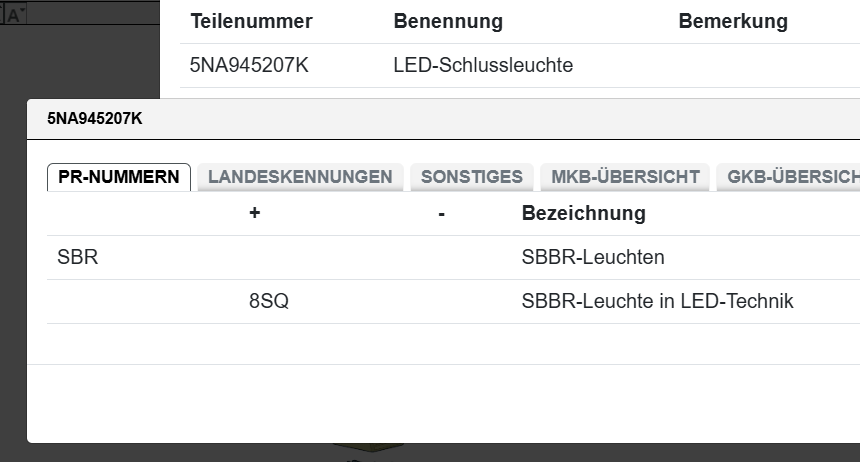Click the minus column header
Image resolution: width=860 pixels, height=462 pixels.
point(441,213)
